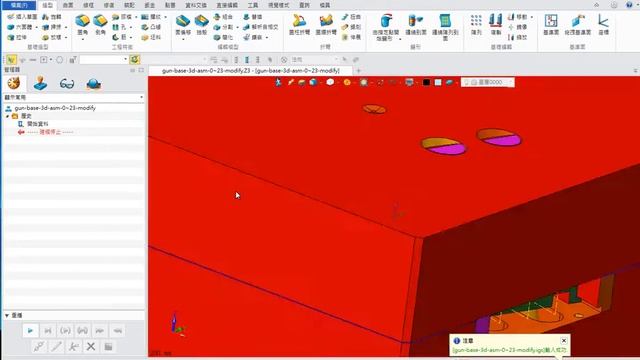
Task: Open the View Manager glasses tab
Action: (x=67, y=84)
